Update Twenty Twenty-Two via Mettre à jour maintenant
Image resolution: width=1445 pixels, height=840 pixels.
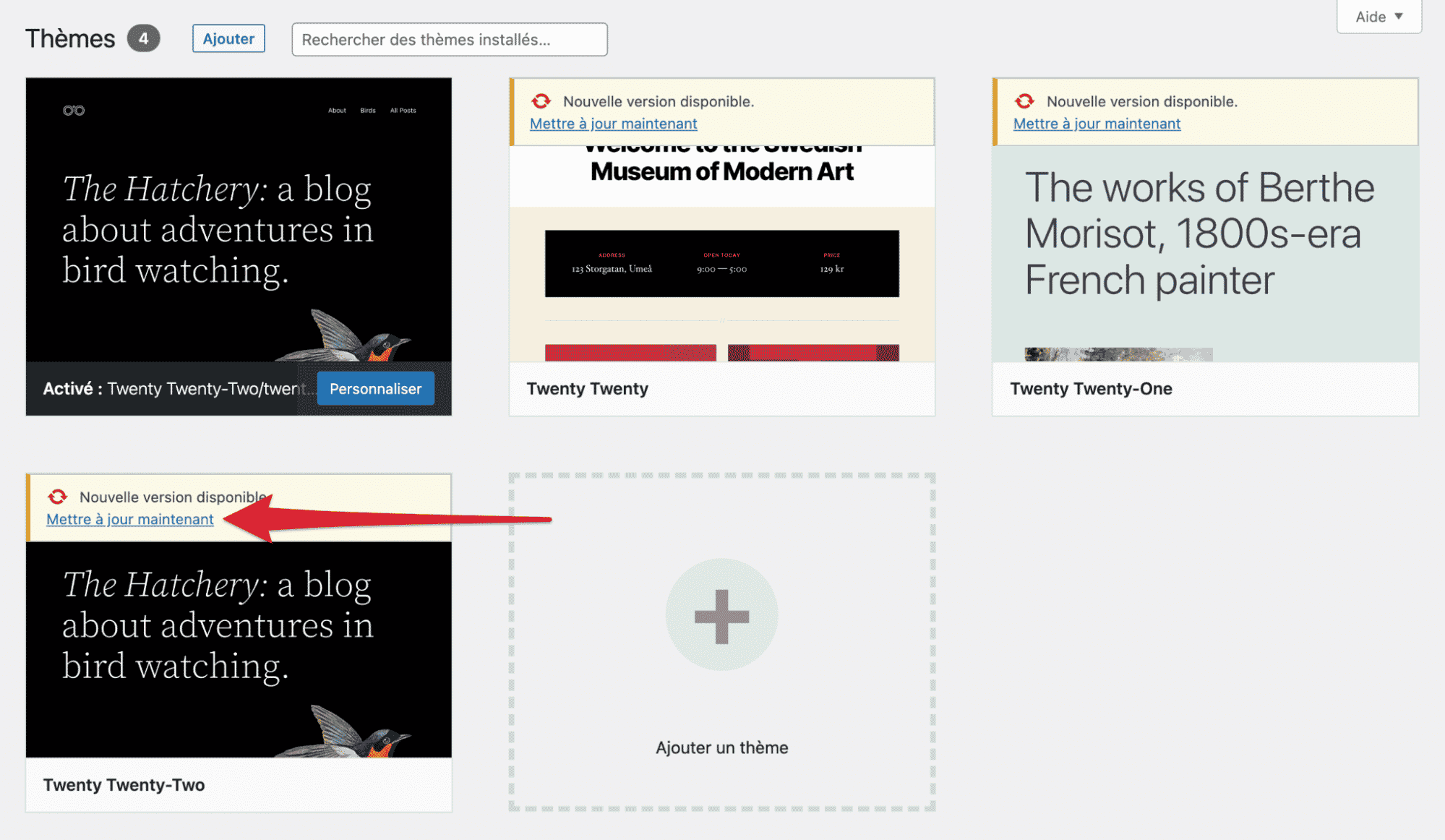point(129,519)
